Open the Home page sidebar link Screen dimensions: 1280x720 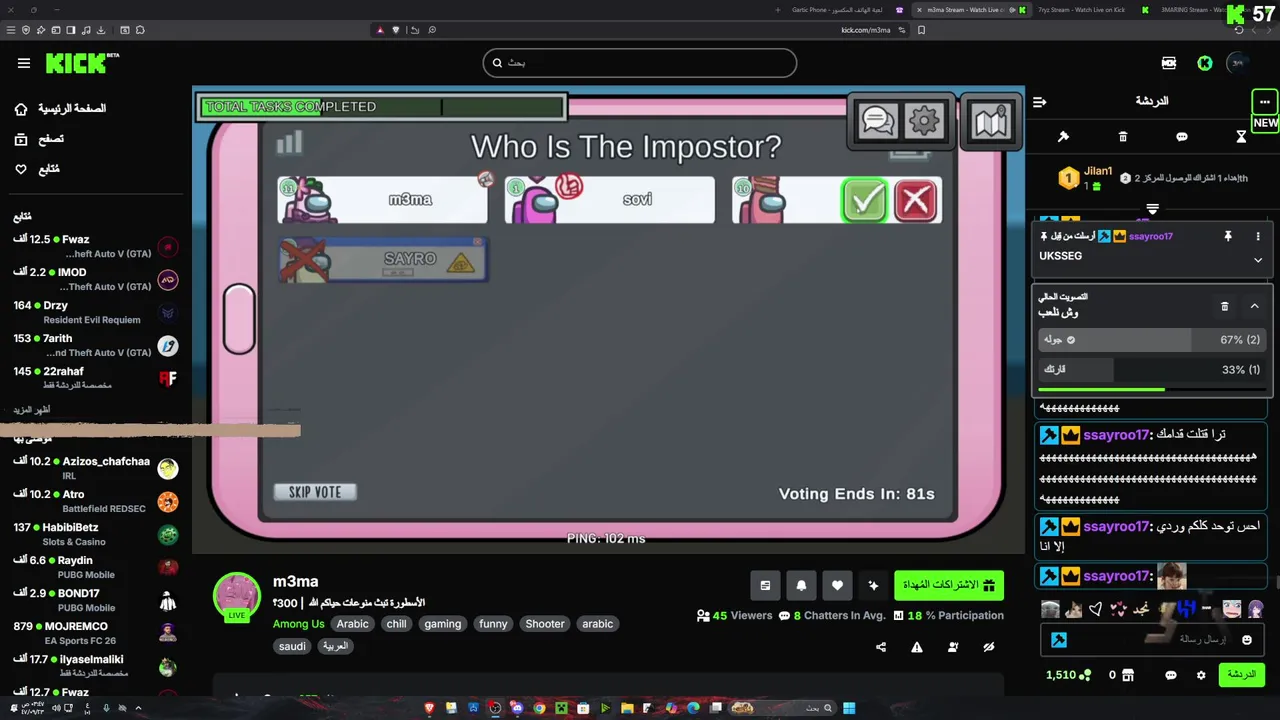[x=60, y=108]
